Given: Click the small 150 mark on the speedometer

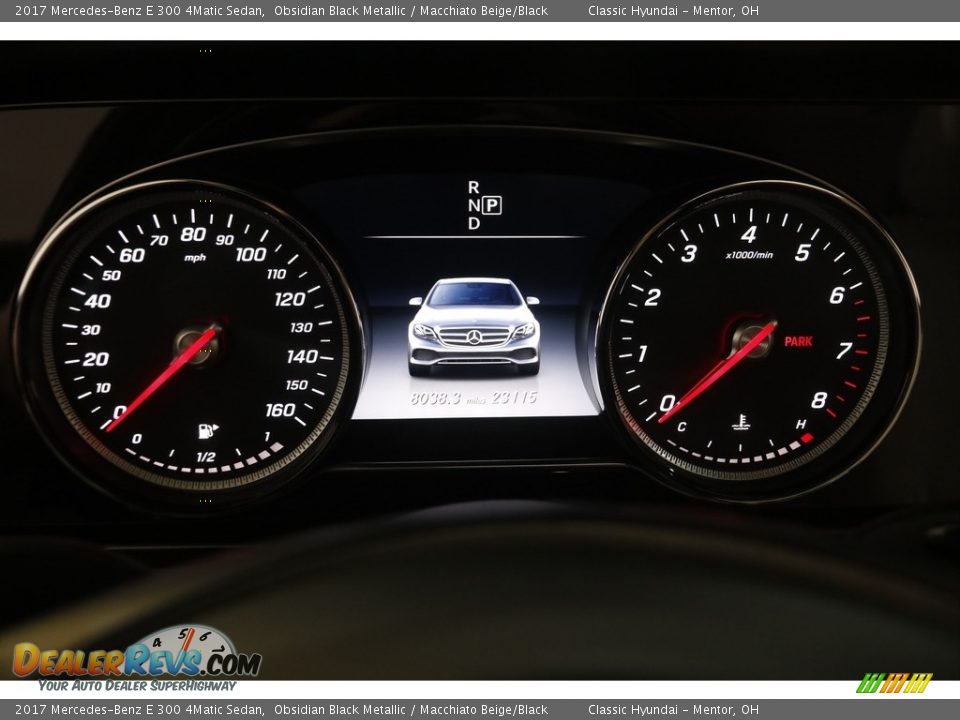Looking at the screenshot, I should point(296,384).
